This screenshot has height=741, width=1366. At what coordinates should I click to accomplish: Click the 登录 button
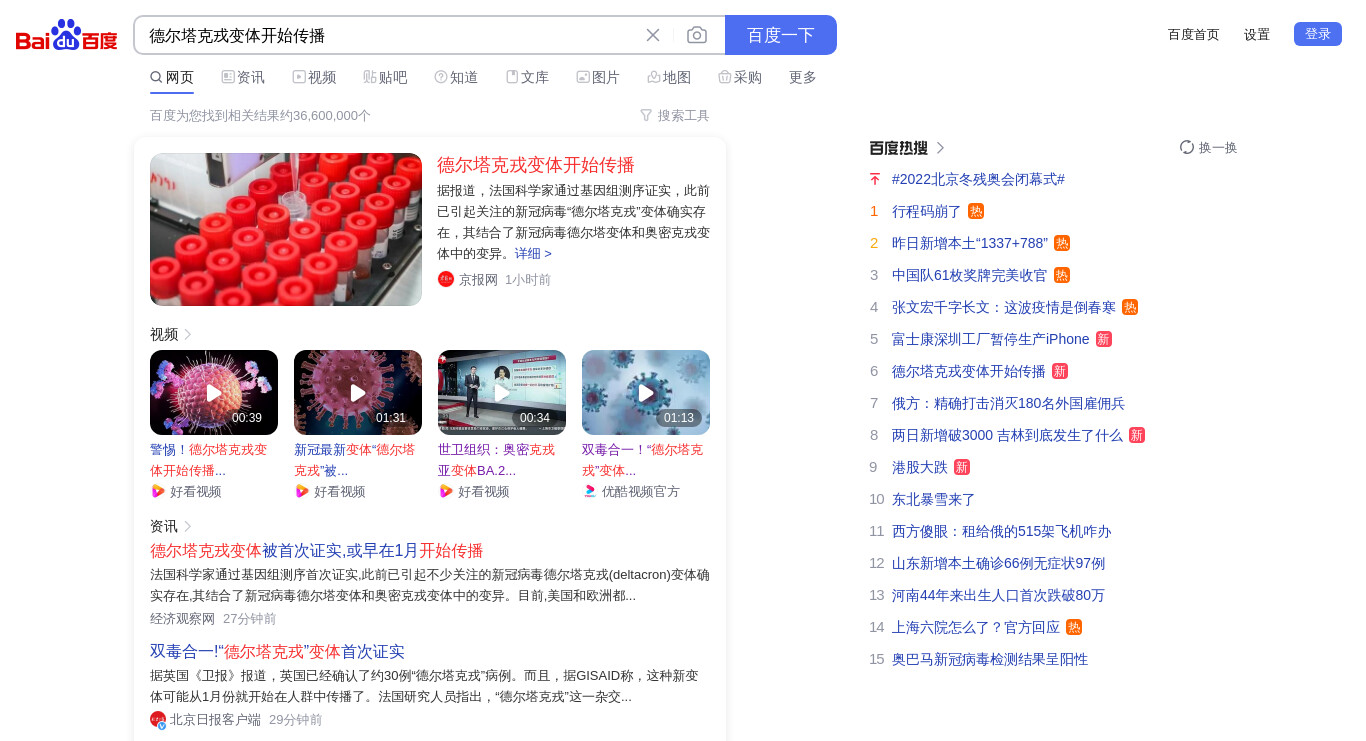(x=1318, y=34)
